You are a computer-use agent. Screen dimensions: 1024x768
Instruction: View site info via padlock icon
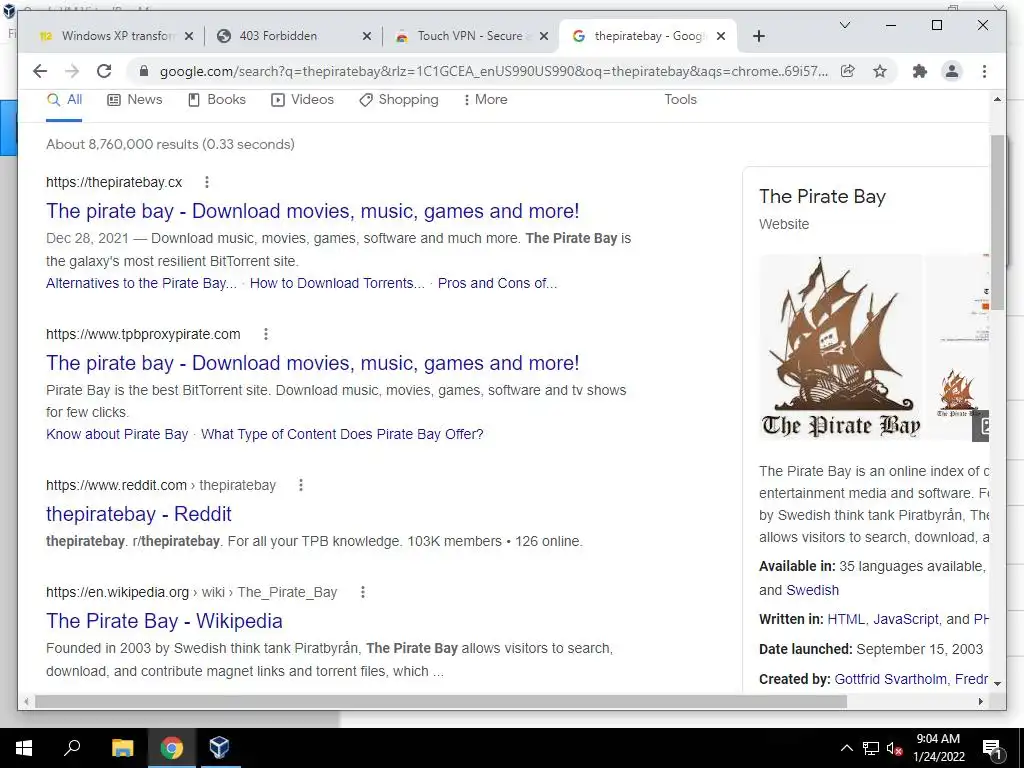(144, 71)
